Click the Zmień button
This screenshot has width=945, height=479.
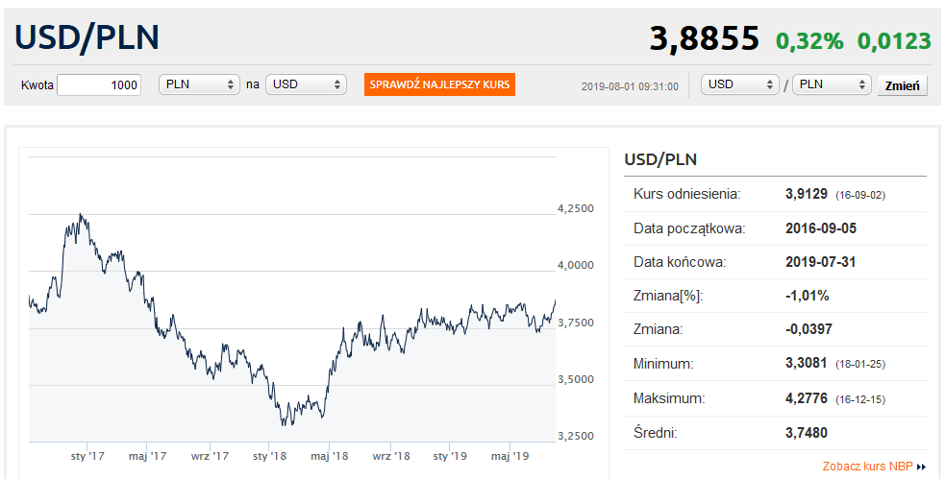902,86
